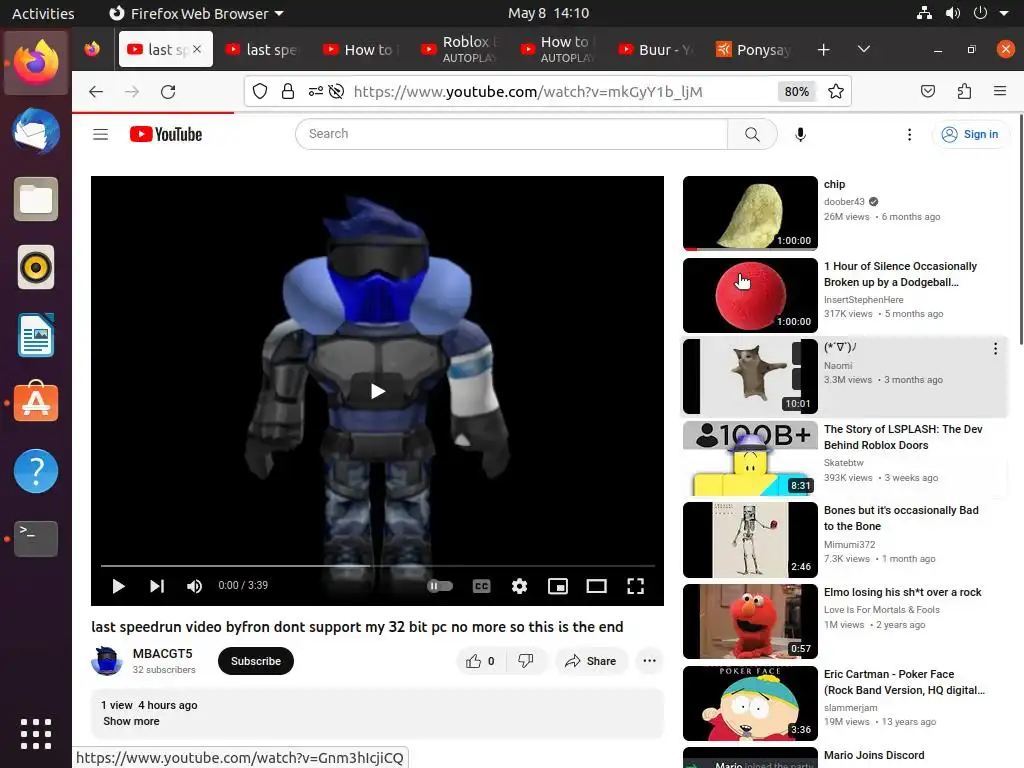Like the video with thumbs up
1024x768 pixels.
[480, 661]
